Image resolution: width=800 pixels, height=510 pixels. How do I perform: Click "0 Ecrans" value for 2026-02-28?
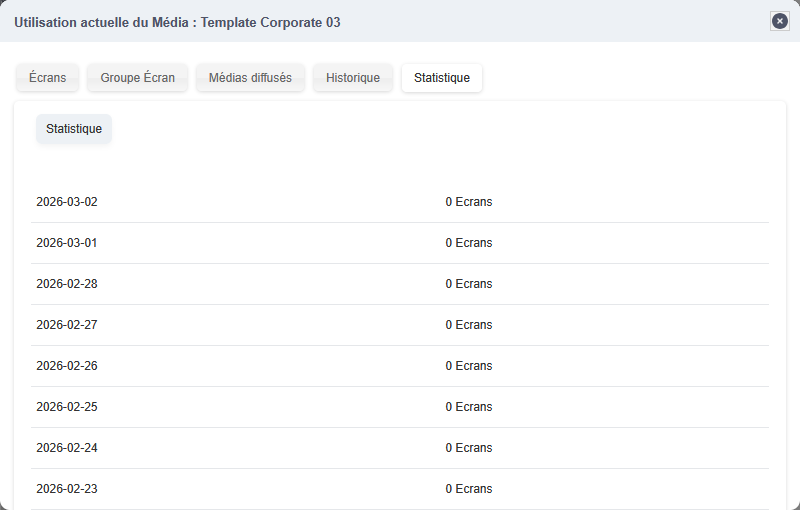469,284
